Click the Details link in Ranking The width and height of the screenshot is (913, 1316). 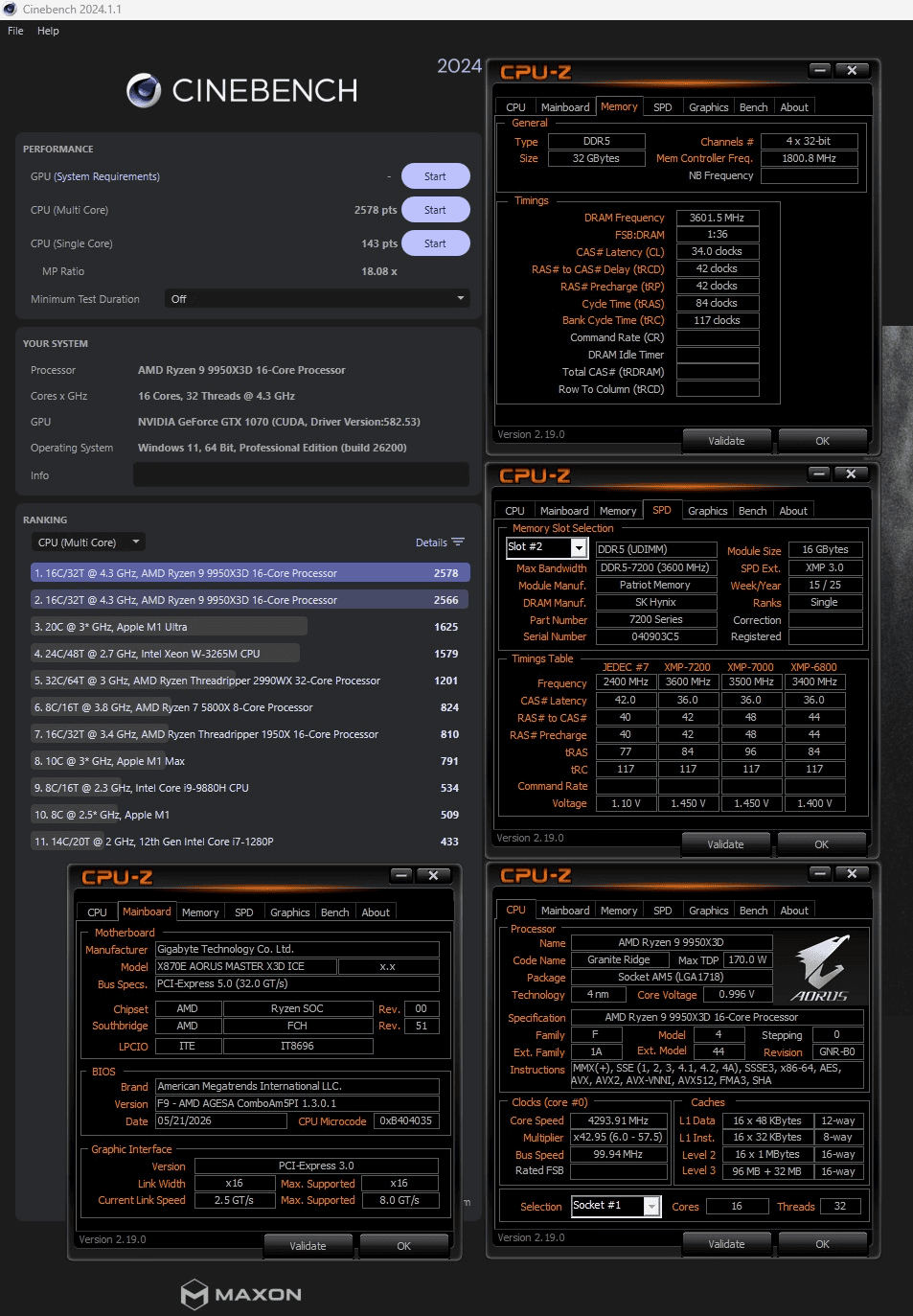click(431, 543)
